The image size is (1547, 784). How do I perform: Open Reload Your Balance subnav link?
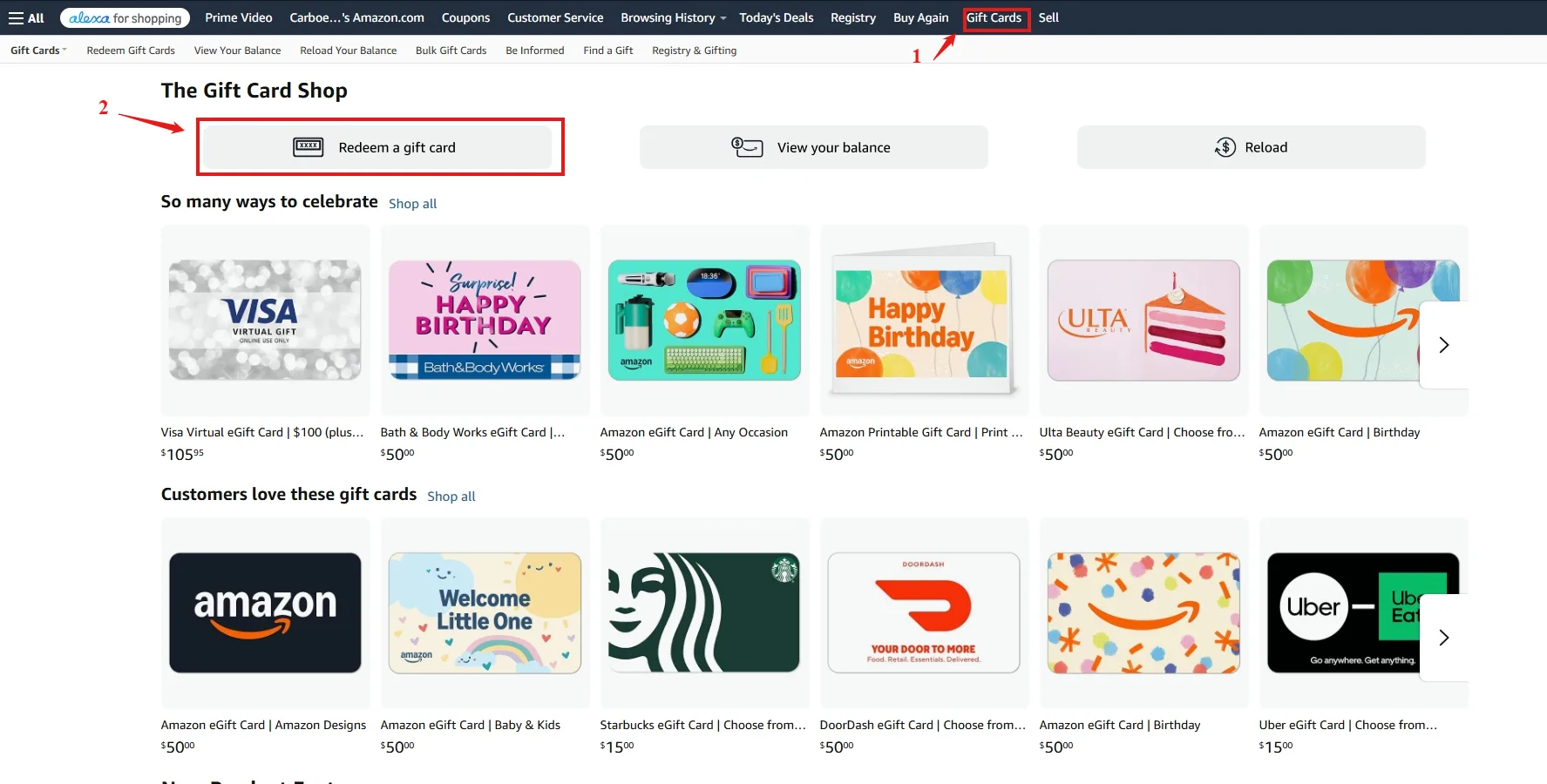tap(348, 51)
